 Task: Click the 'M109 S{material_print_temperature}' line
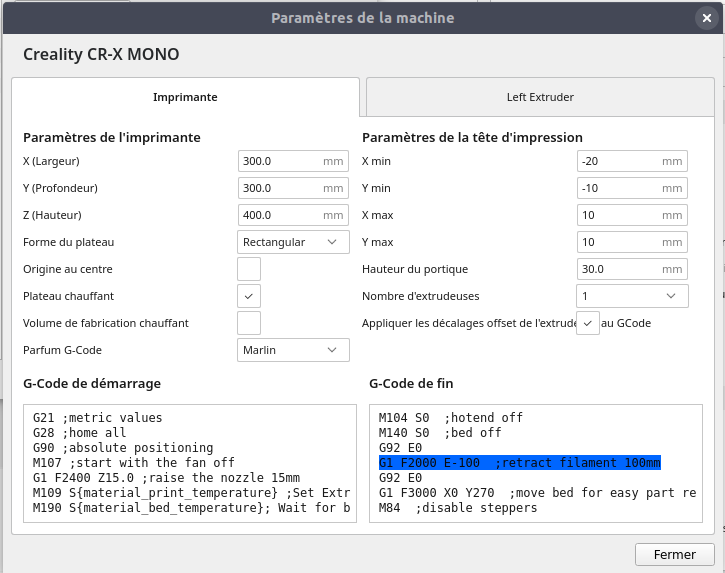pos(191,493)
